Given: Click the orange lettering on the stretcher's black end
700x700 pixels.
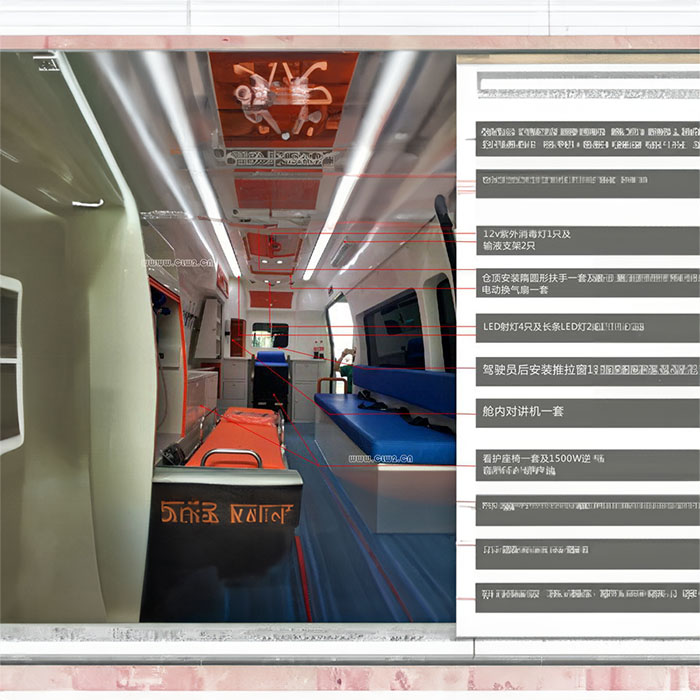Looking at the screenshot, I should pyautogui.click(x=226, y=515).
